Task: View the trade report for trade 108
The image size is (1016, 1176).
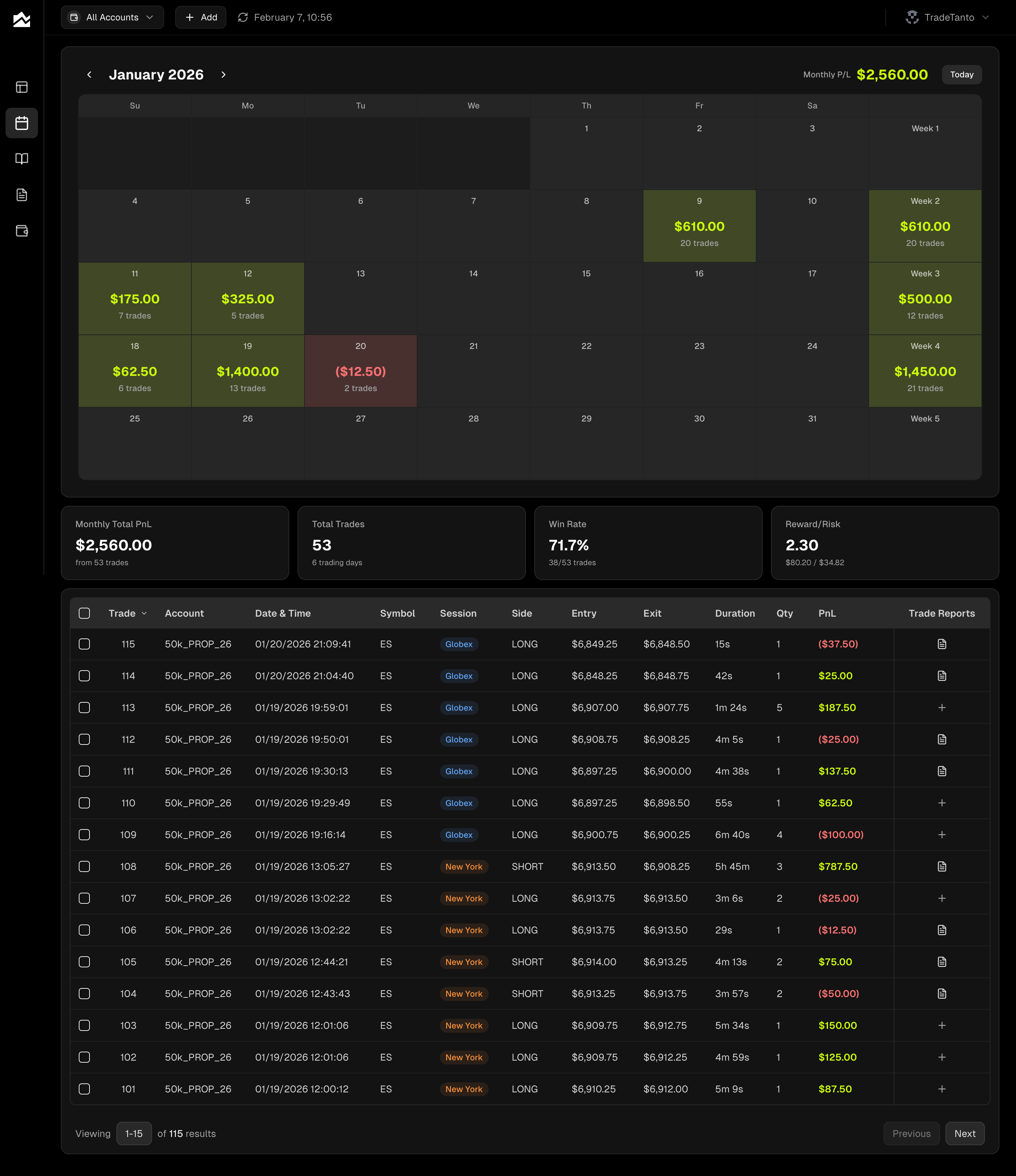Action: (x=942, y=866)
